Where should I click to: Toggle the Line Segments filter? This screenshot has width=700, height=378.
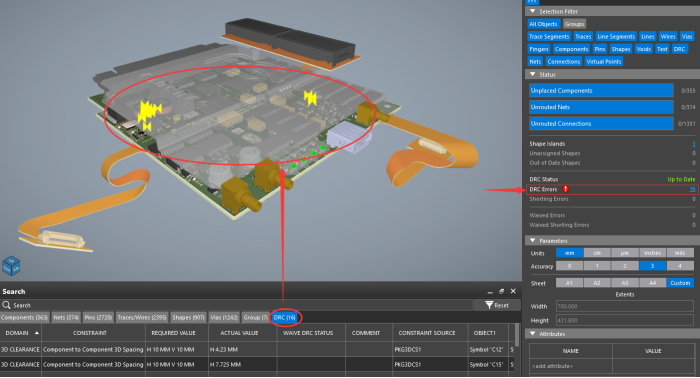tap(616, 37)
